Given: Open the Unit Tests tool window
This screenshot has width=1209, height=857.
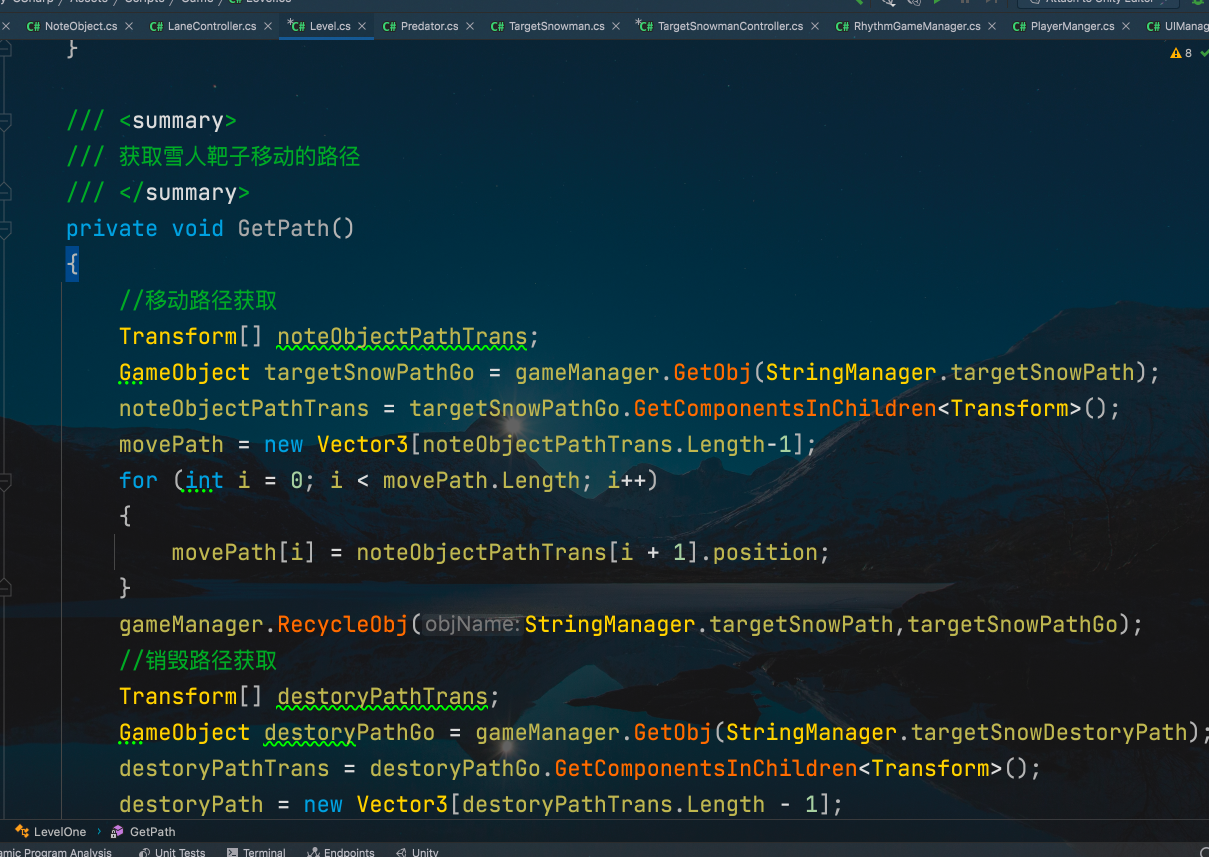Looking at the screenshot, I should point(172,852).
